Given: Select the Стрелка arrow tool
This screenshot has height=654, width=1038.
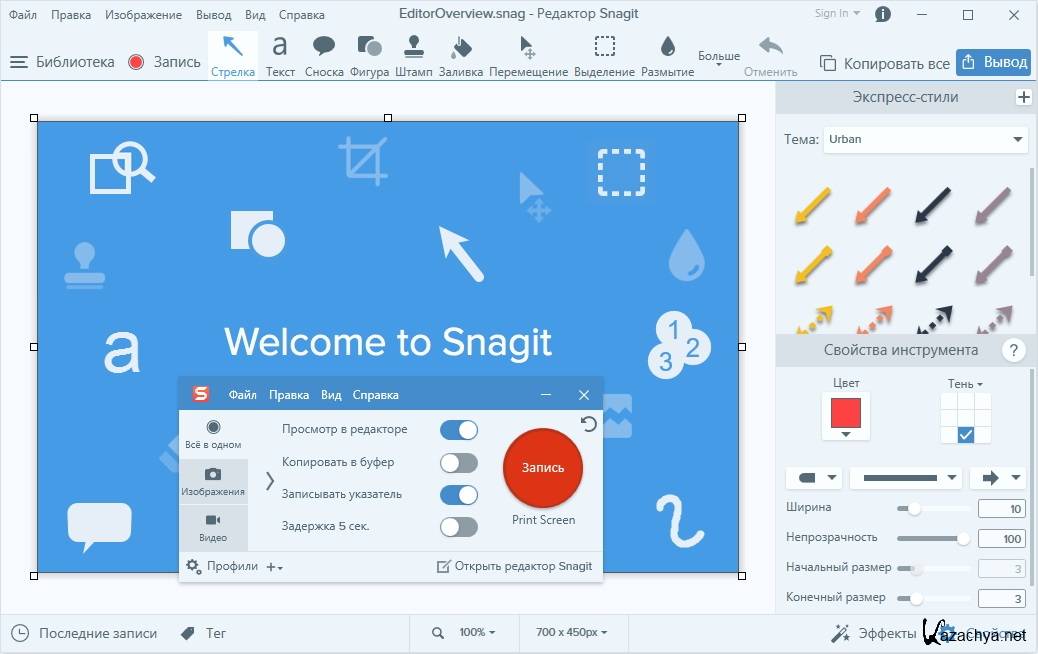Looking at the screenshot, I should (x=232, y=54).
